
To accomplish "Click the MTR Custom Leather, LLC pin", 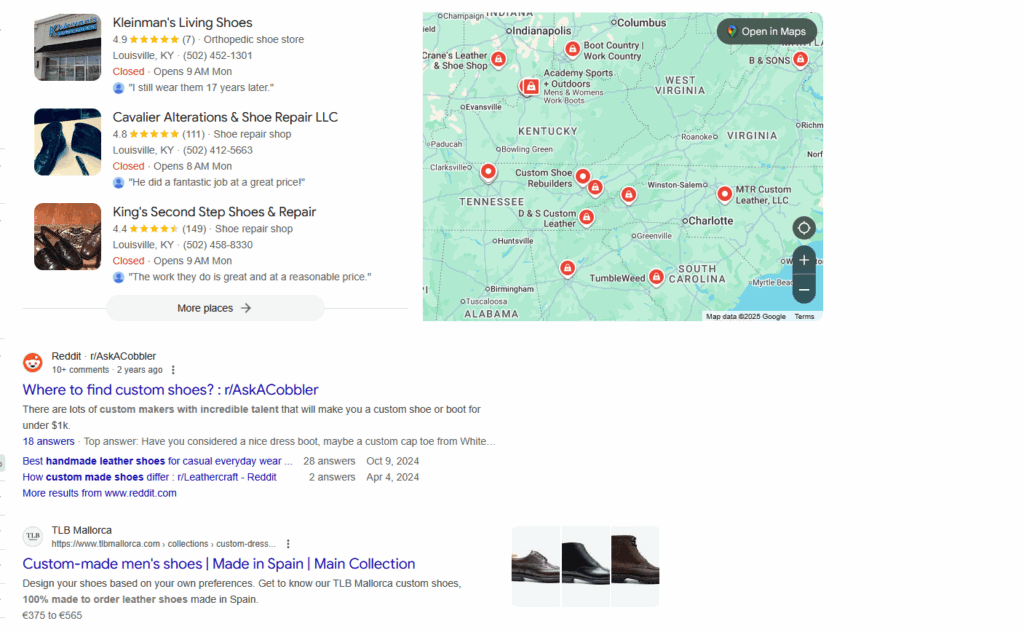I will [x=724, y=194].
